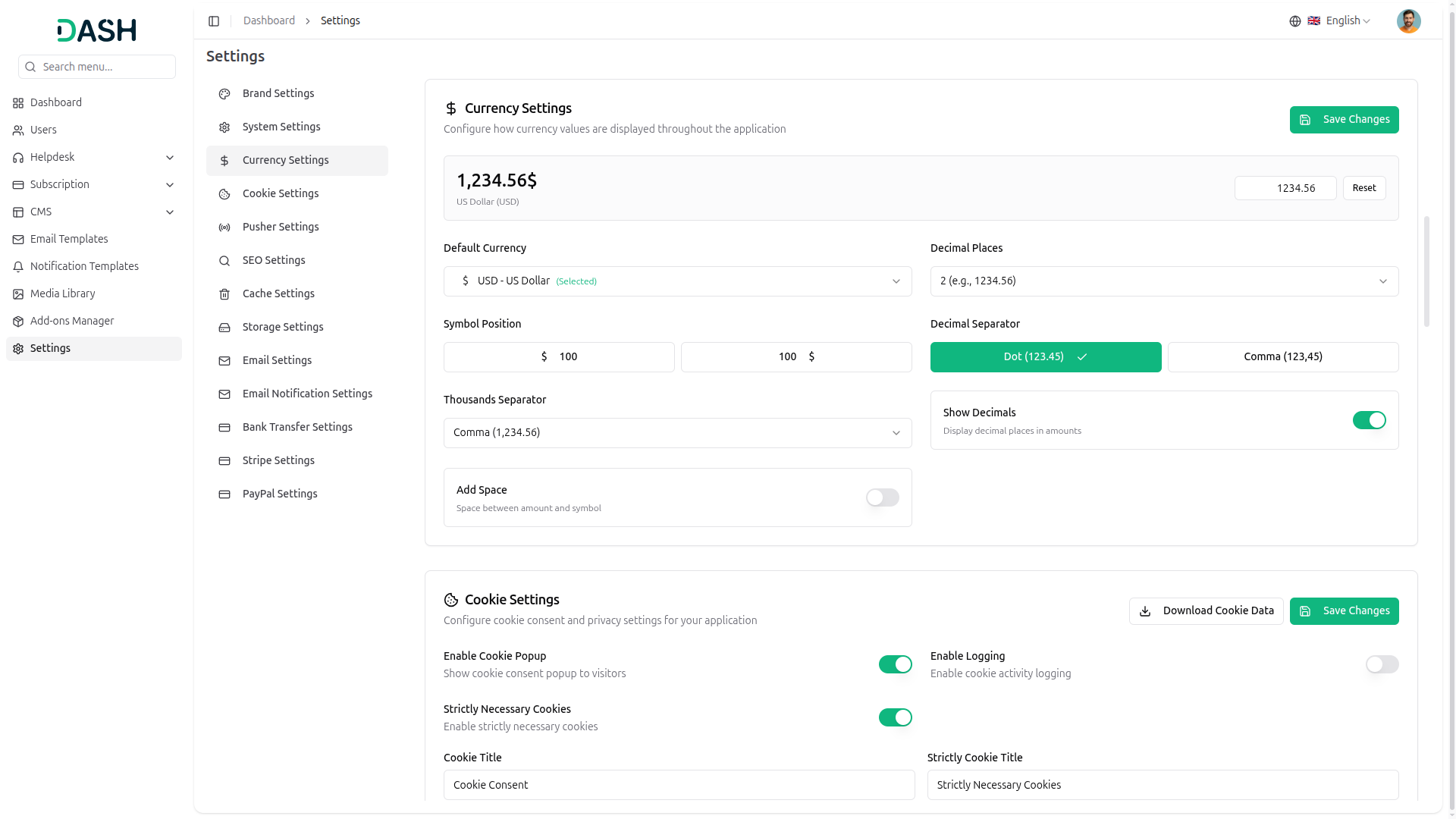Click the Media Library image icon
This screenshot has width=1456, height=819.
[x=18, y=294]
